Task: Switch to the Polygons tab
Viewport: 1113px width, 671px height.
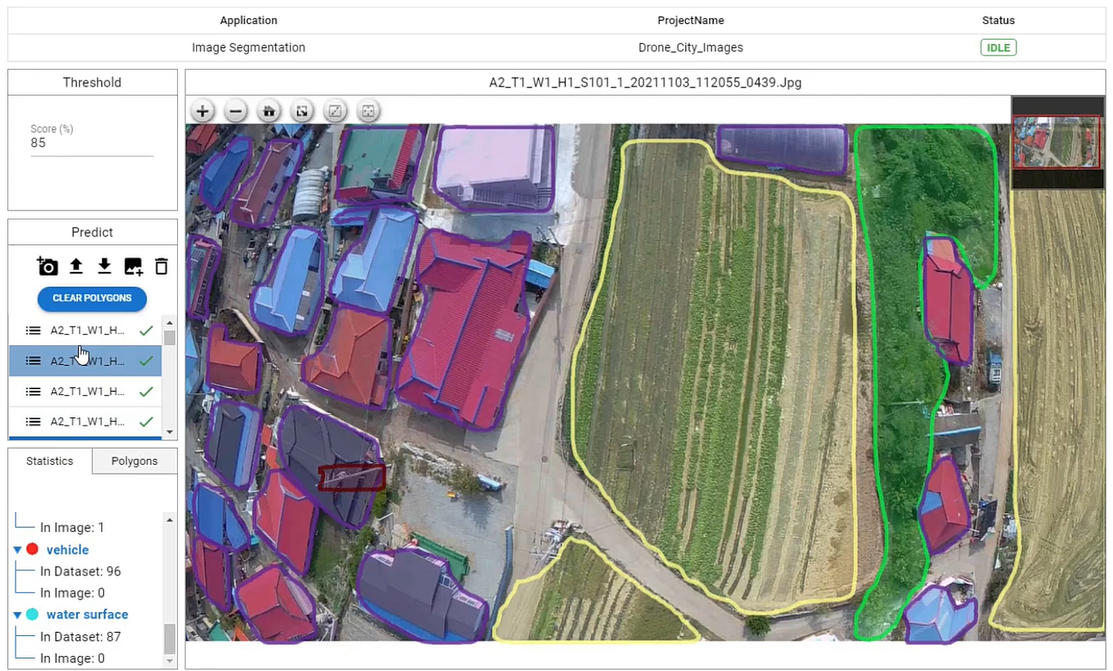Action: click(x=134, y=461)
